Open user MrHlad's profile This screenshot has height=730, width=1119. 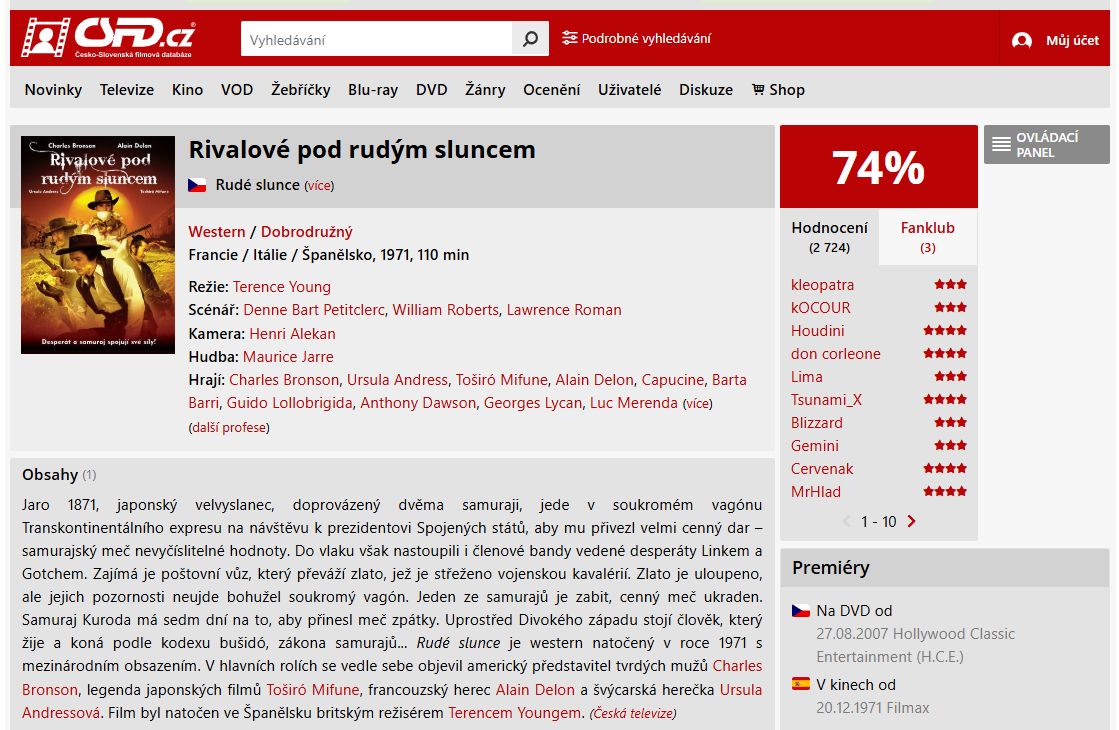(816, 492)
